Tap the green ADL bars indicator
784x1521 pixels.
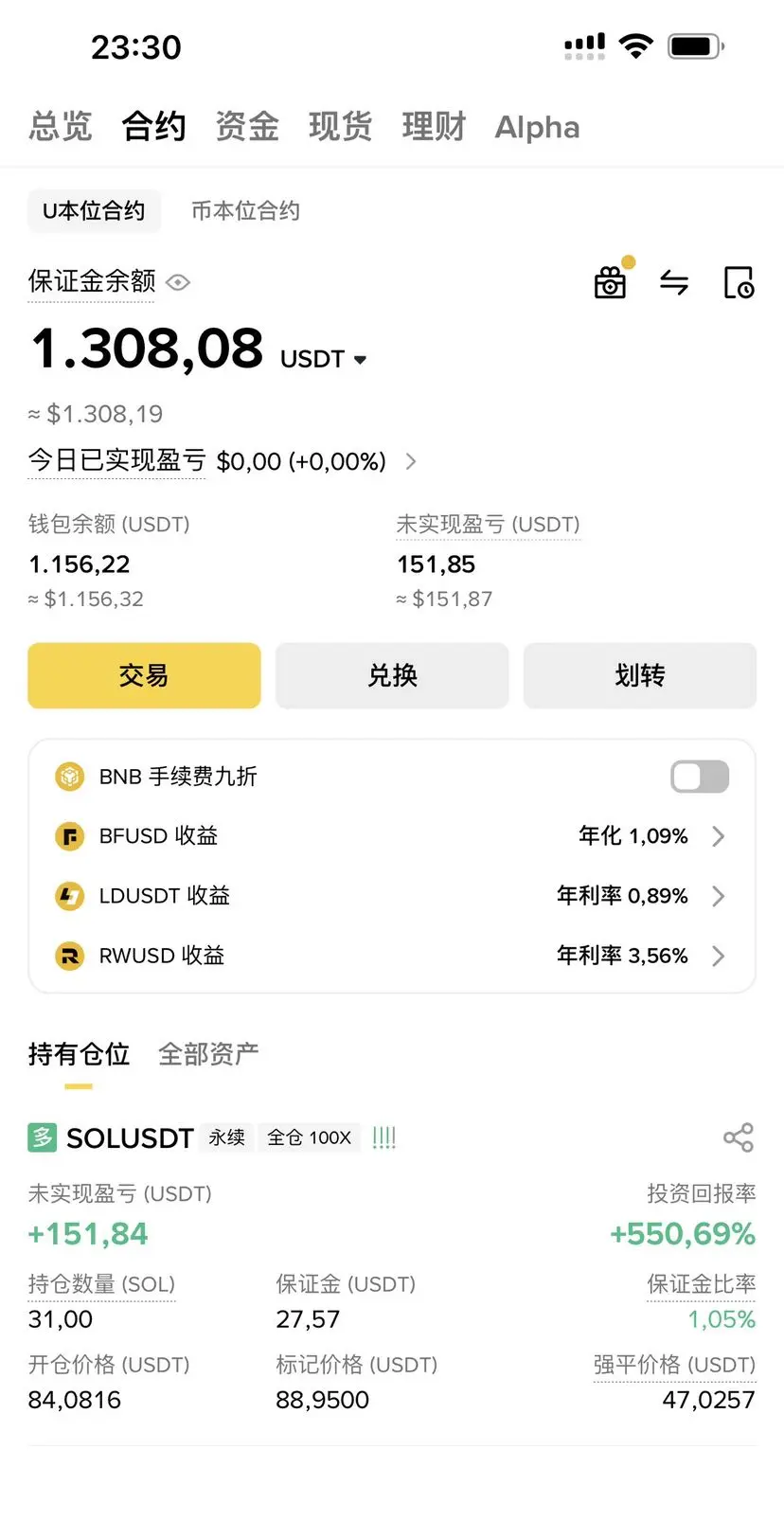(x=383, y=1137)
